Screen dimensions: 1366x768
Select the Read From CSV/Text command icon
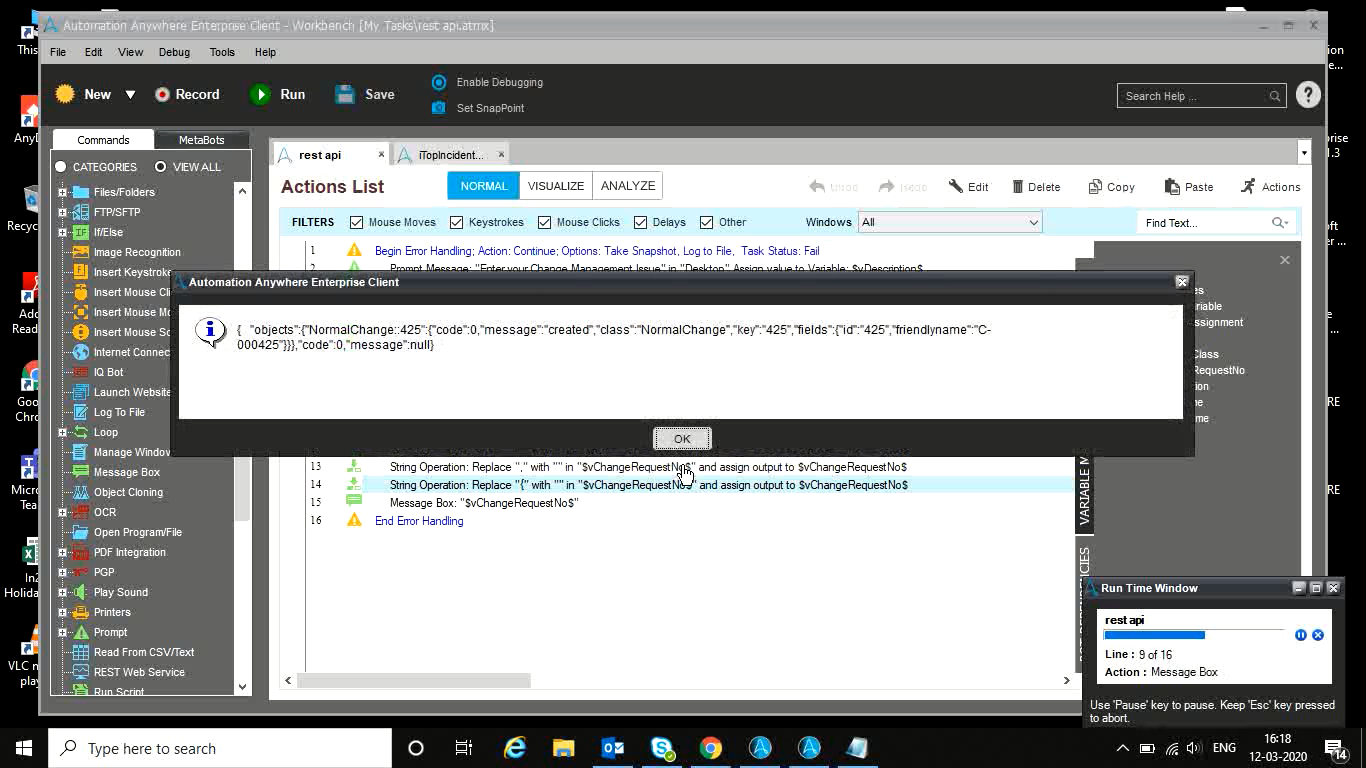pos(81,652)
